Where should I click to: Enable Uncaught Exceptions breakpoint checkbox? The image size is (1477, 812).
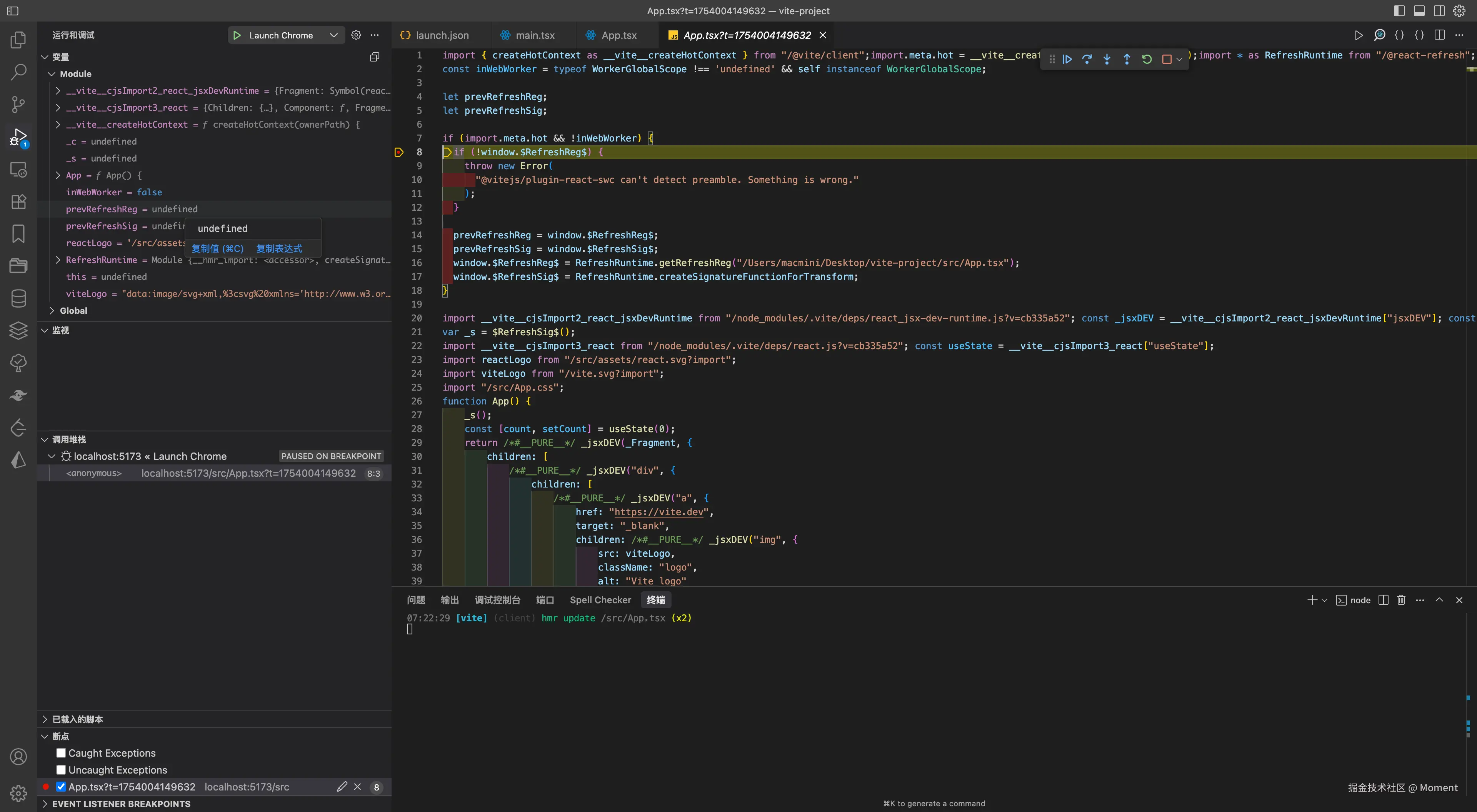tap(62, 770)
